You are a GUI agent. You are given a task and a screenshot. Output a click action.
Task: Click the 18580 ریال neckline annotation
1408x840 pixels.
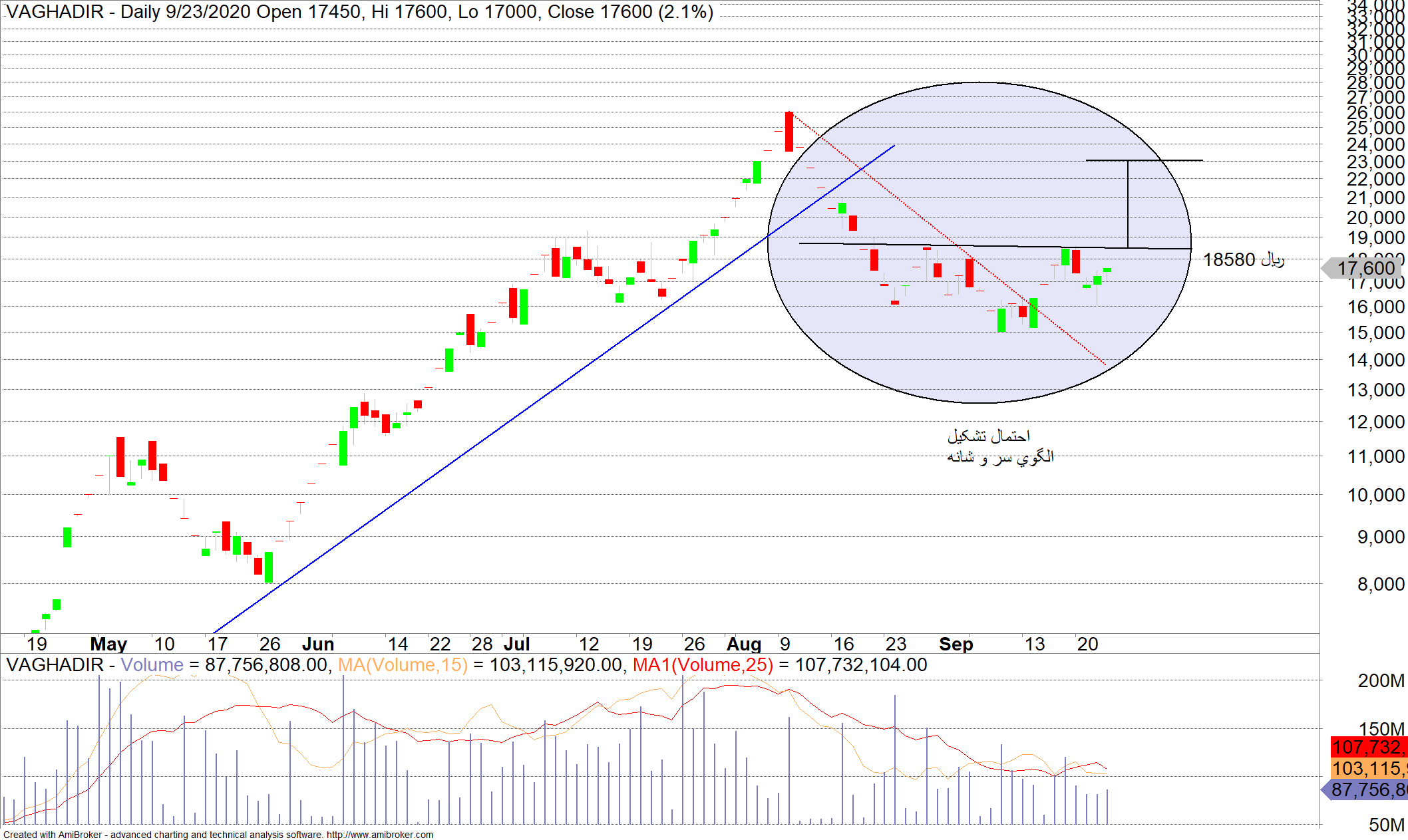coord(1243,260)
